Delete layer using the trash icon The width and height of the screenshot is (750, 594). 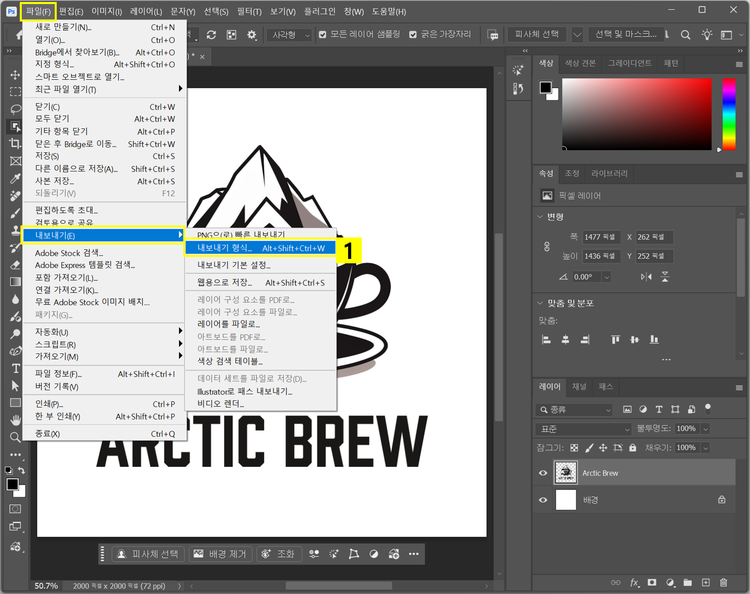click(723, 582)
